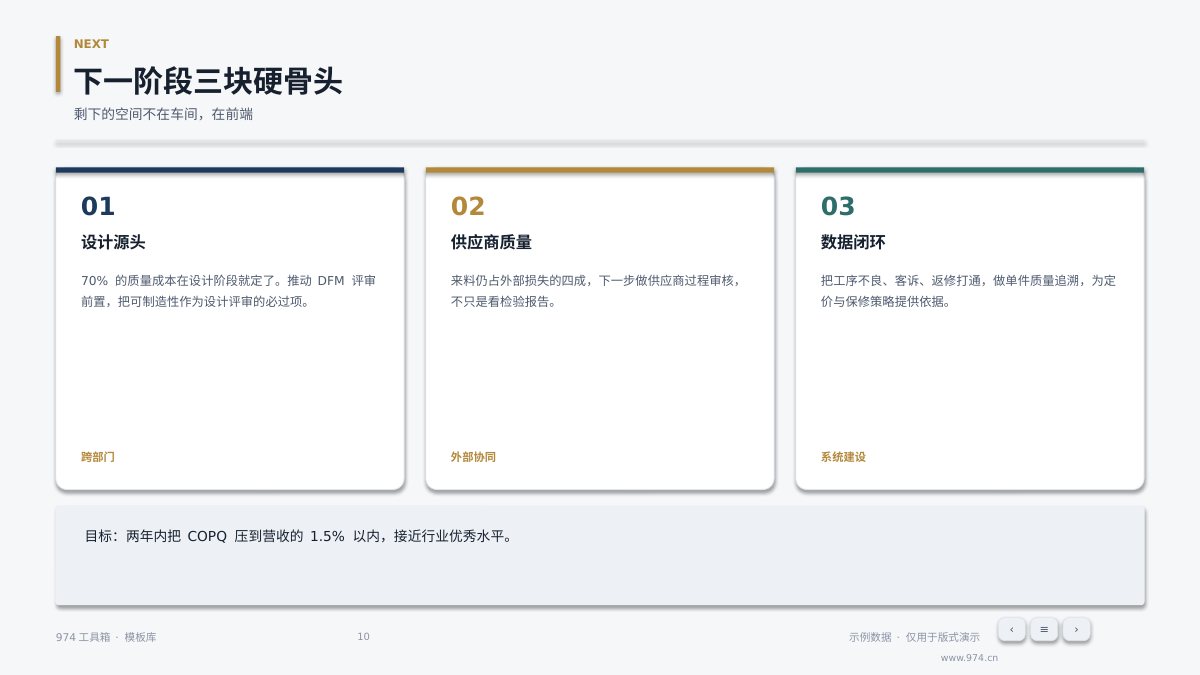The image size is (1200, 675).
Task: Select the 跨部门 tag
Action: [98, 457]
